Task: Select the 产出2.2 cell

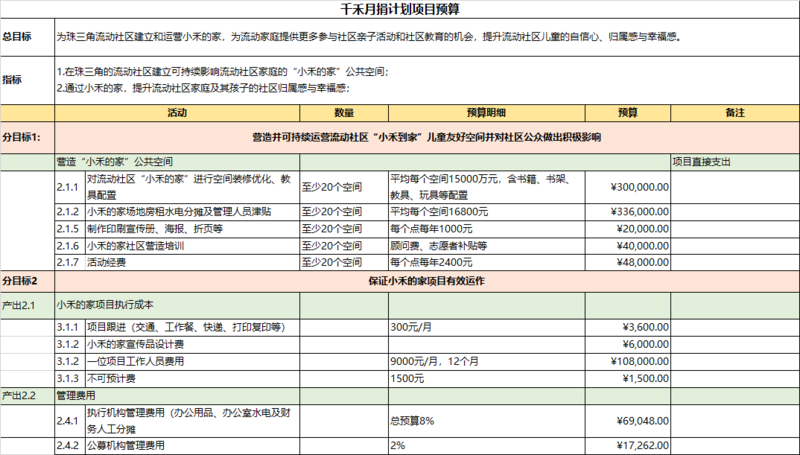Action: coord(28,396)
